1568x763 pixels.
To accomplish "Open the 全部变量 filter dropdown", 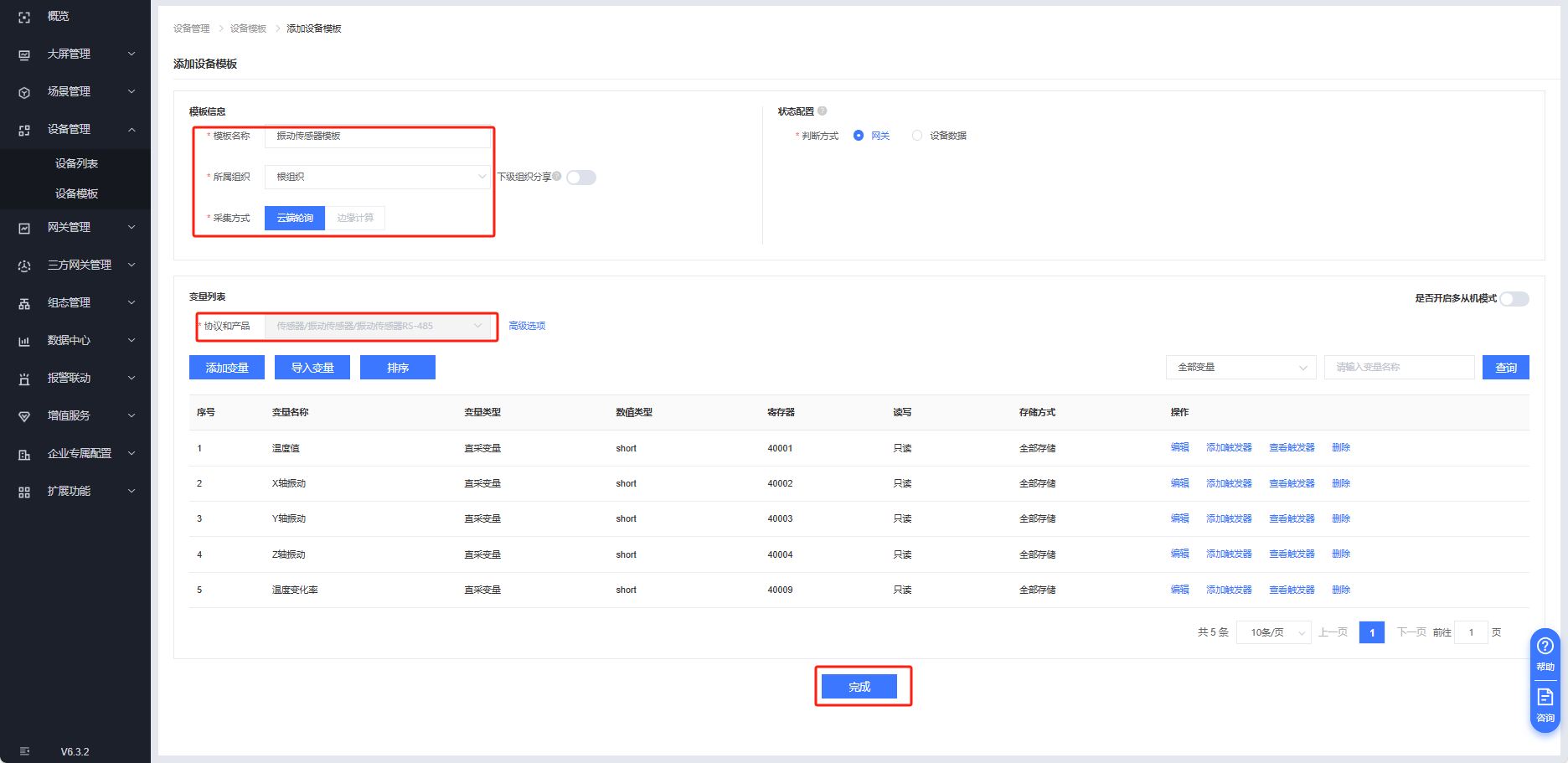I will tap(1240, 368).
